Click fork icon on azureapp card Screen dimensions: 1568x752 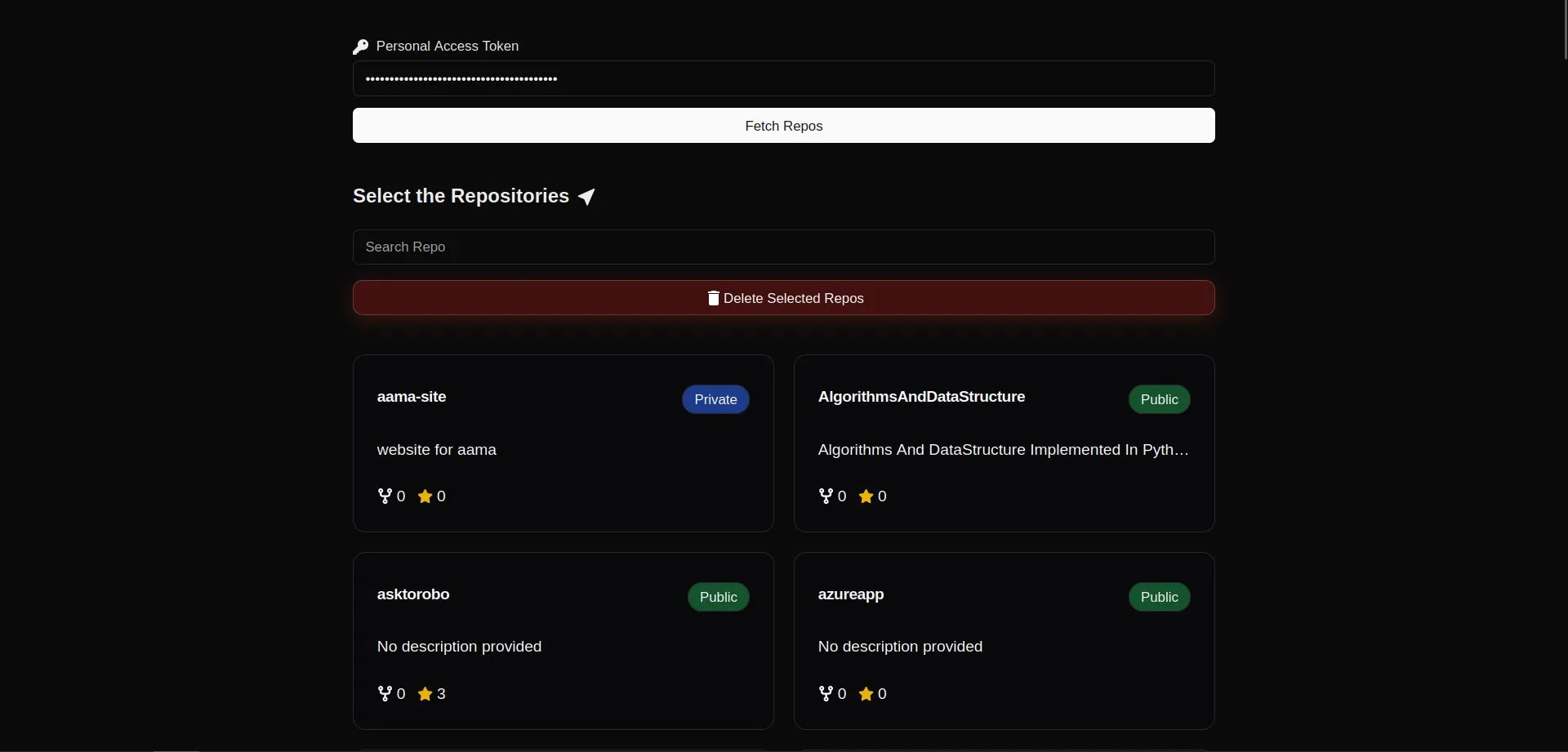[x=826, y=693]
